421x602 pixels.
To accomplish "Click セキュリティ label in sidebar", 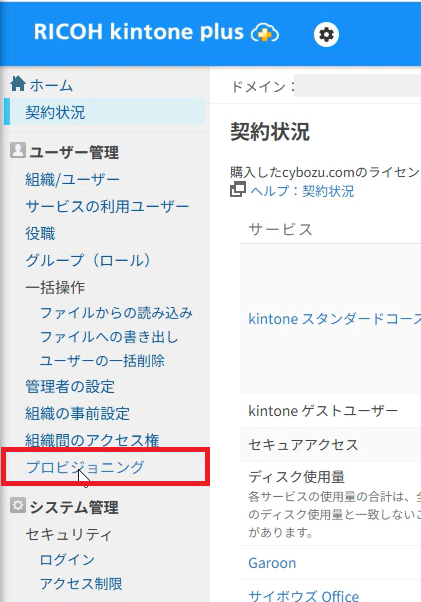I will coord(69,534).
